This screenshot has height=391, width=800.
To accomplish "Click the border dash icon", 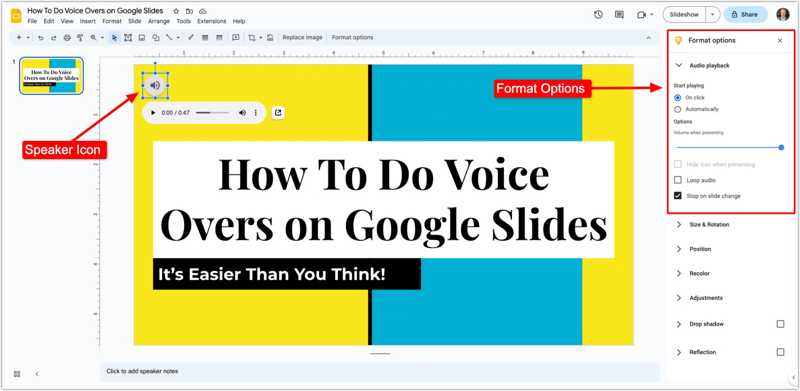I will click(x=219, y=38).
